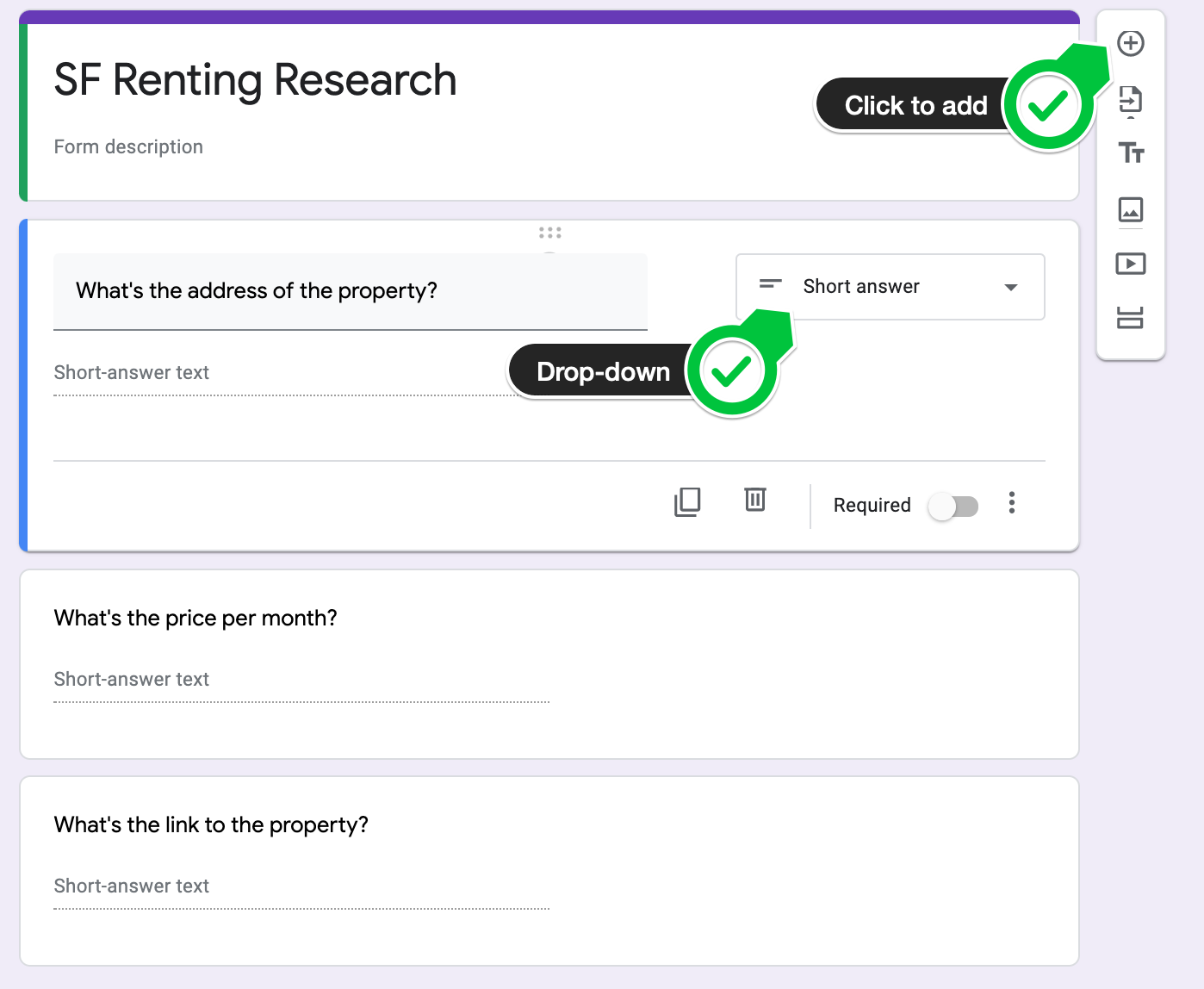Click the drag handle above the address question
The image size is (1204, 989).
549,232
